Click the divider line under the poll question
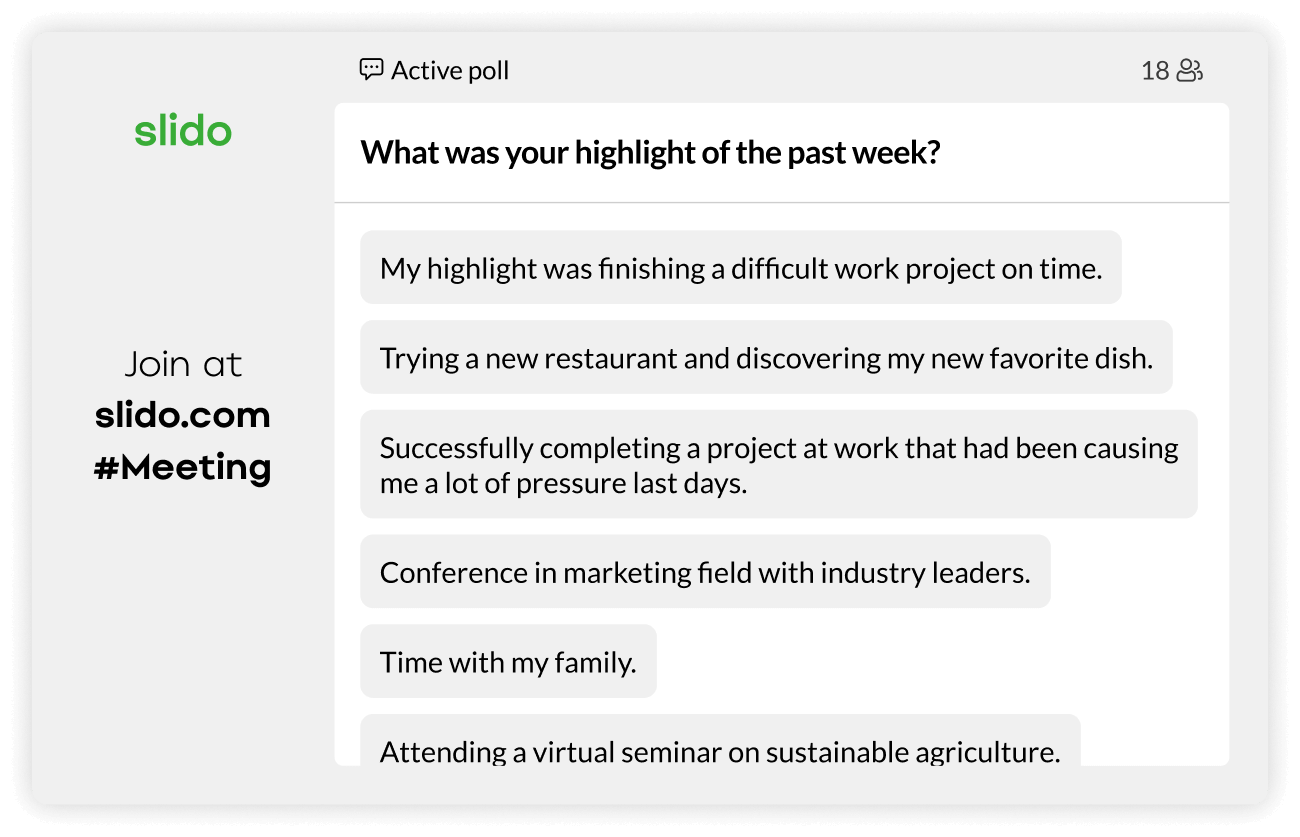 click(781, 203)
